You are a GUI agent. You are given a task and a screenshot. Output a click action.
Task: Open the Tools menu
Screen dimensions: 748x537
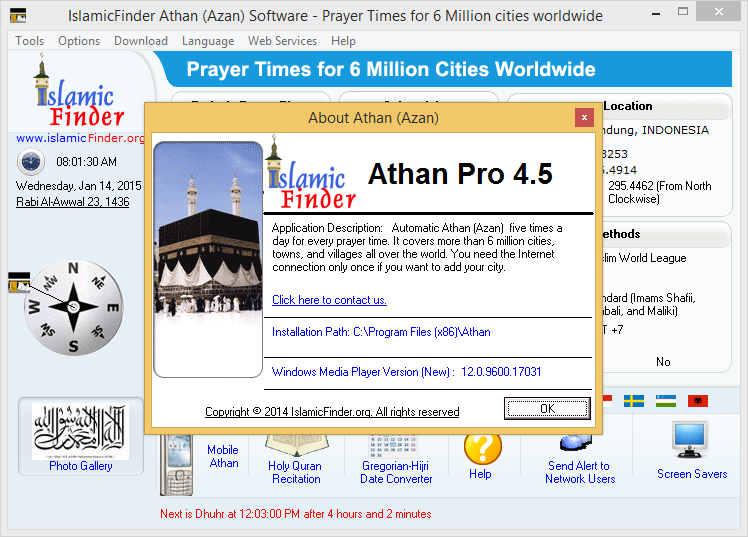30,41
